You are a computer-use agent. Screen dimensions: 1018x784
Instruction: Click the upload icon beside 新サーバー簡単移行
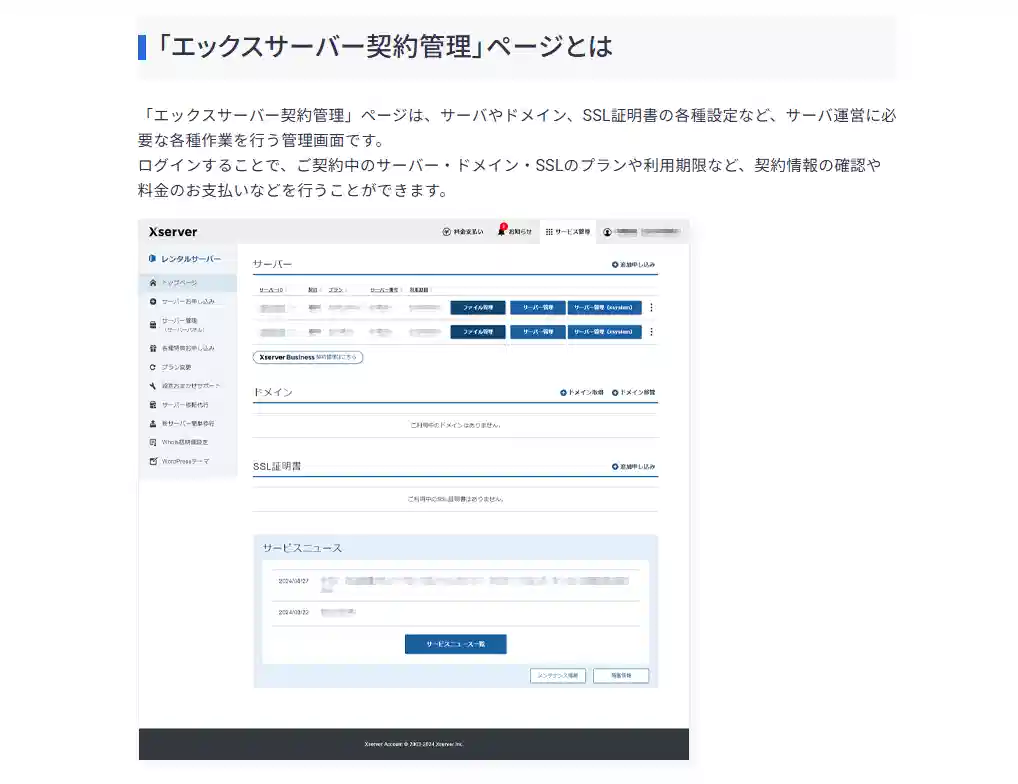[153, 424]
